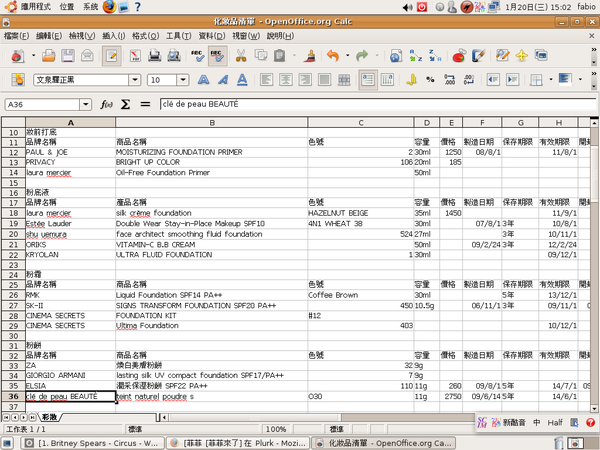Open the 插入(I) menu
Viewport: 600px width, 450px height.
(114, 36)
